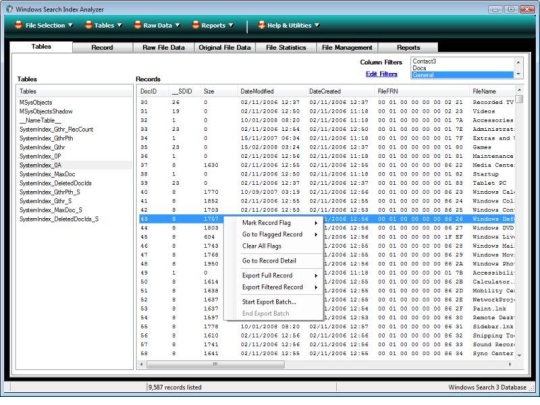Open the Original File Data tab

[x=225, y=48]
